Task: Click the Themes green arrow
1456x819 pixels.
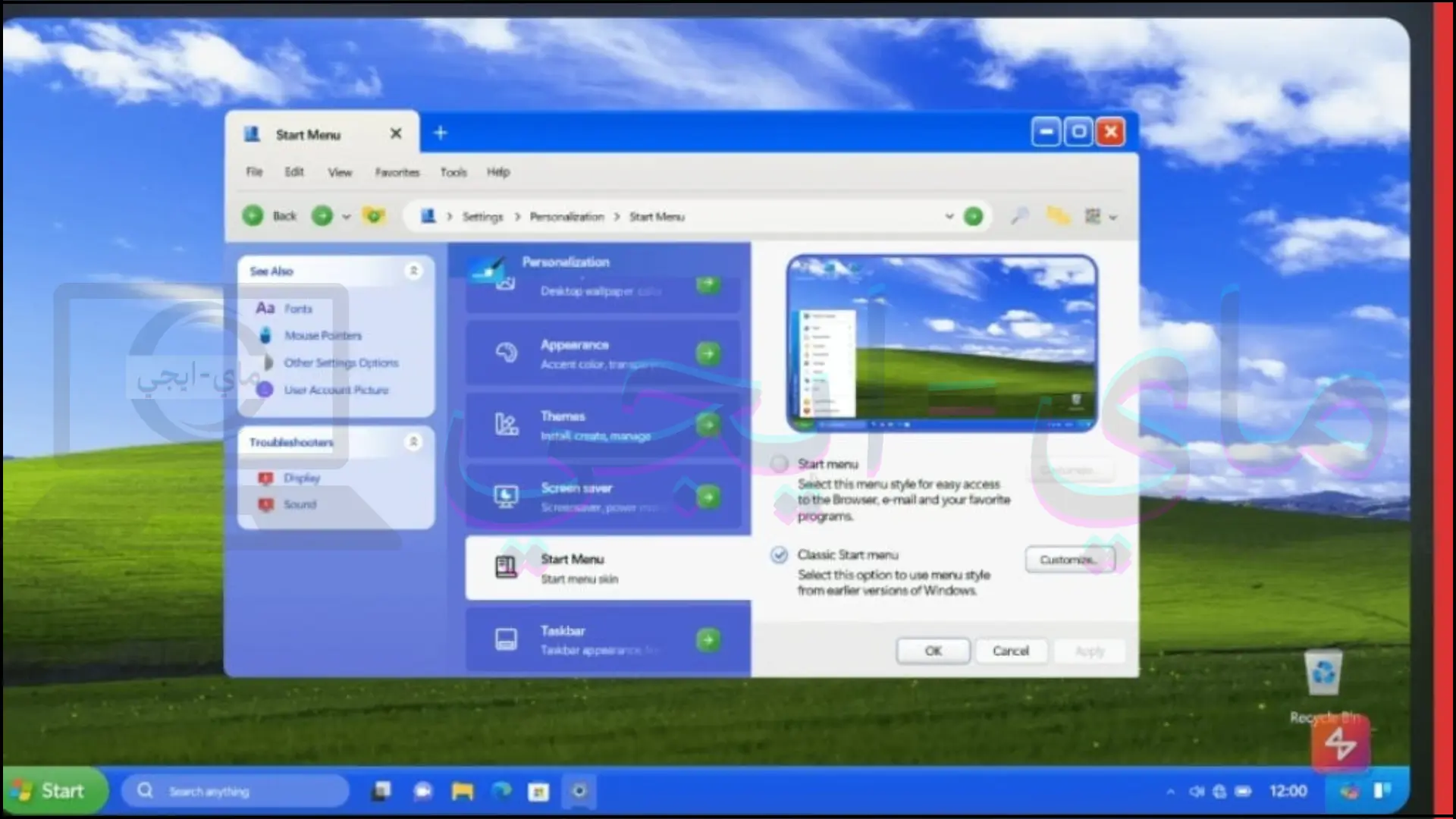Action: (708, 425)
